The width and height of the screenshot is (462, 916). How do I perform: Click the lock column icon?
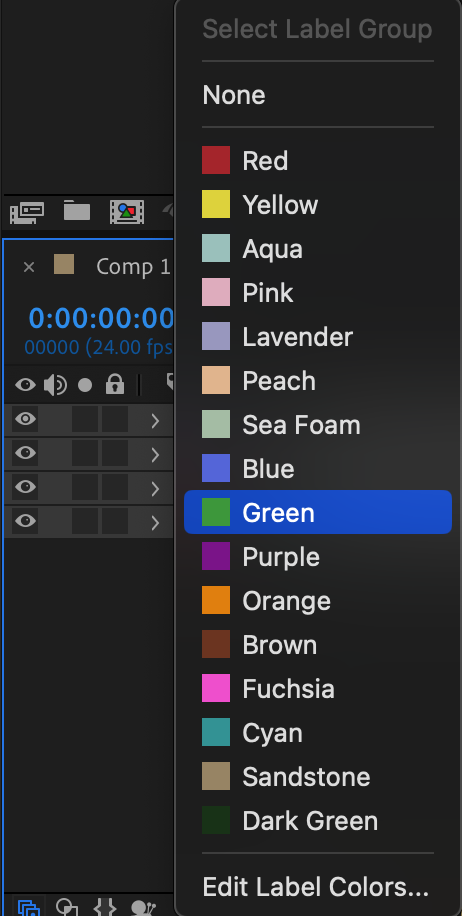[115, 384]
